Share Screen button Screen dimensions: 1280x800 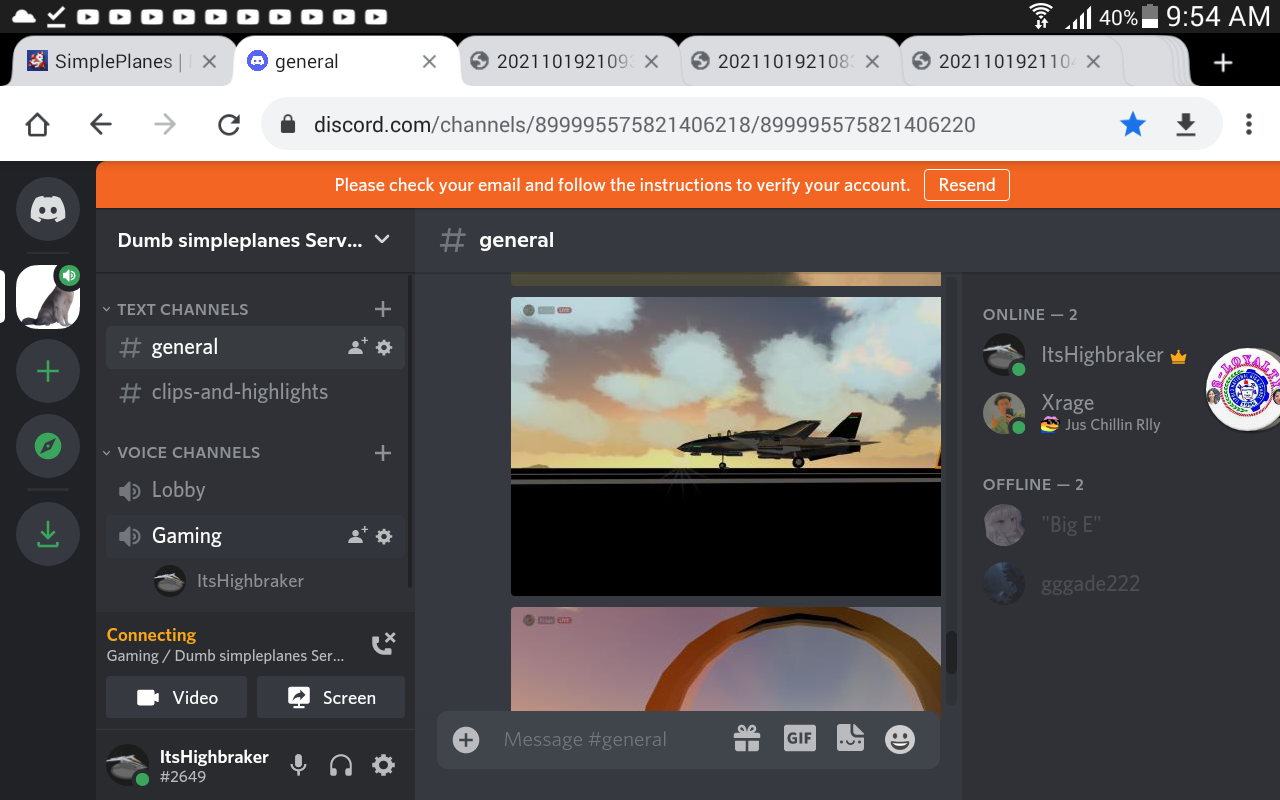pos(331,698)
